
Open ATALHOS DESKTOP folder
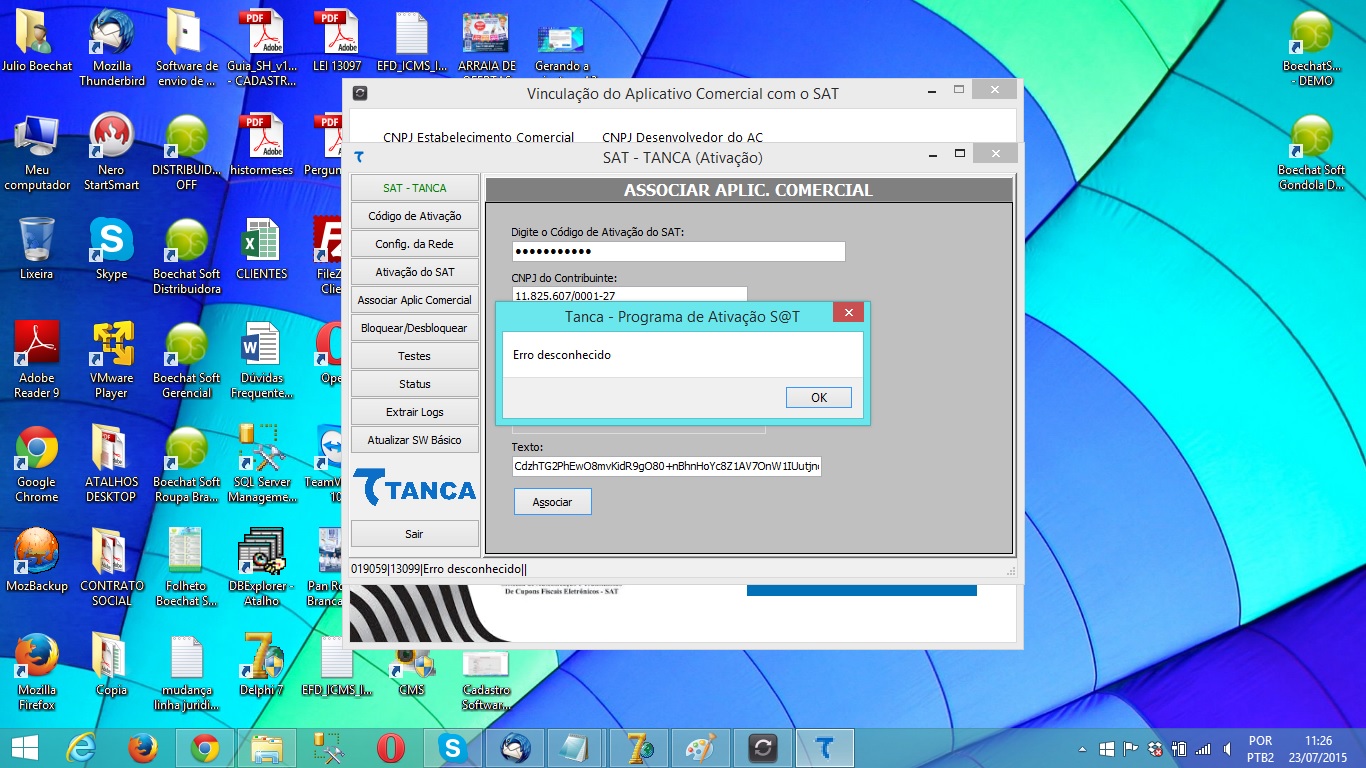[112, 464]
